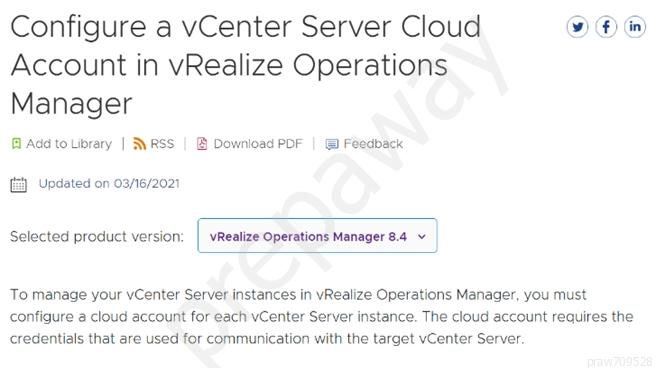Image resolution: width=656 pixels, height=368 pixels.
Task: Click the introductory paragraph about cloud accounts
Action: 321,317
